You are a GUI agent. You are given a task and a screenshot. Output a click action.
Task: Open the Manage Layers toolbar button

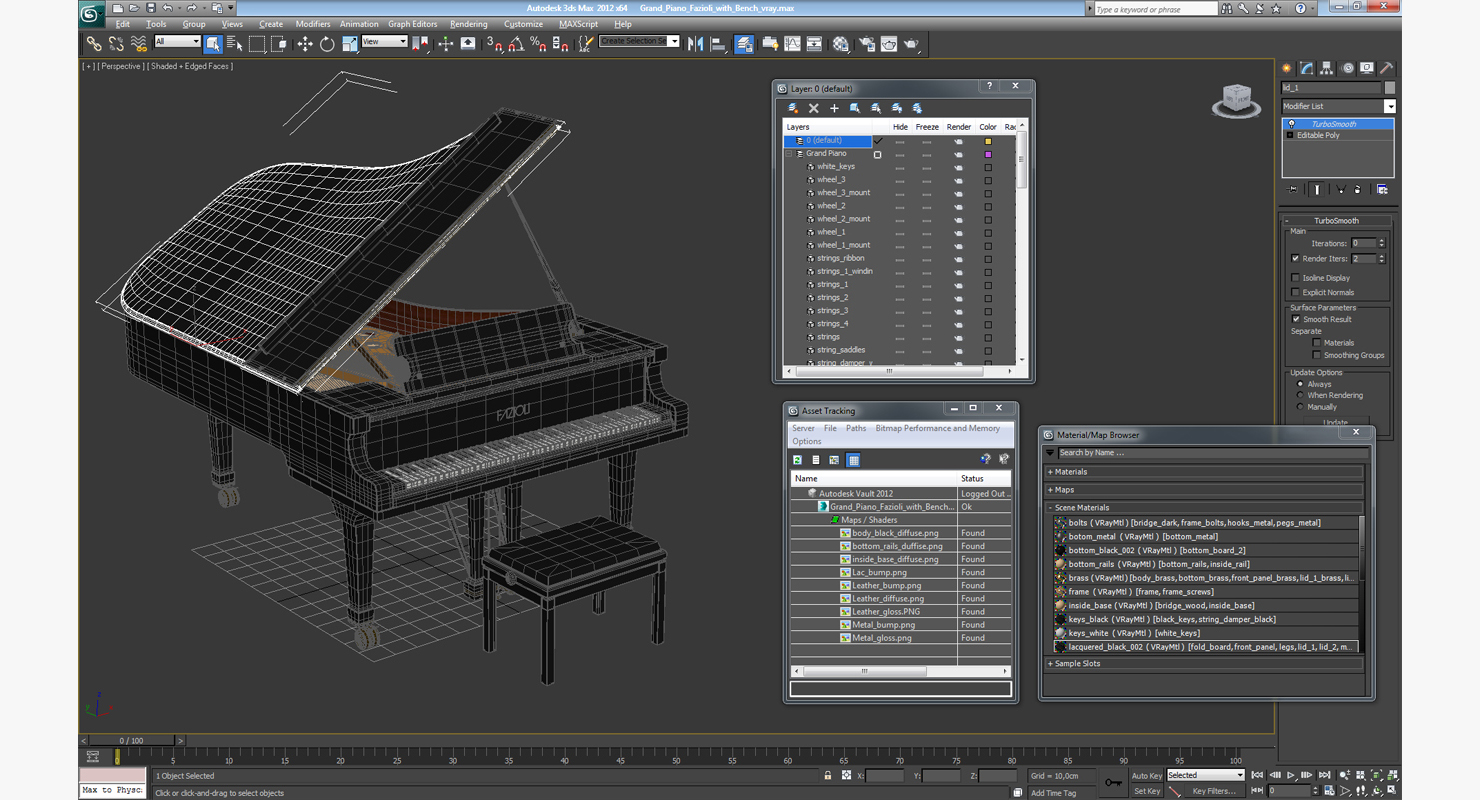point(744,43)
